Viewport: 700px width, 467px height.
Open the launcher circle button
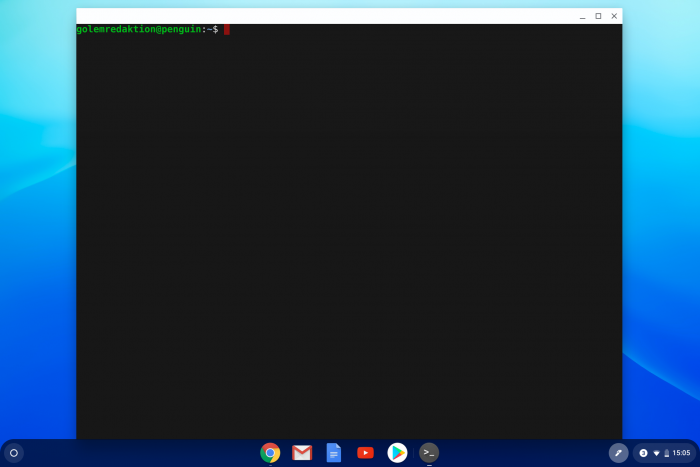pos(14,453)
